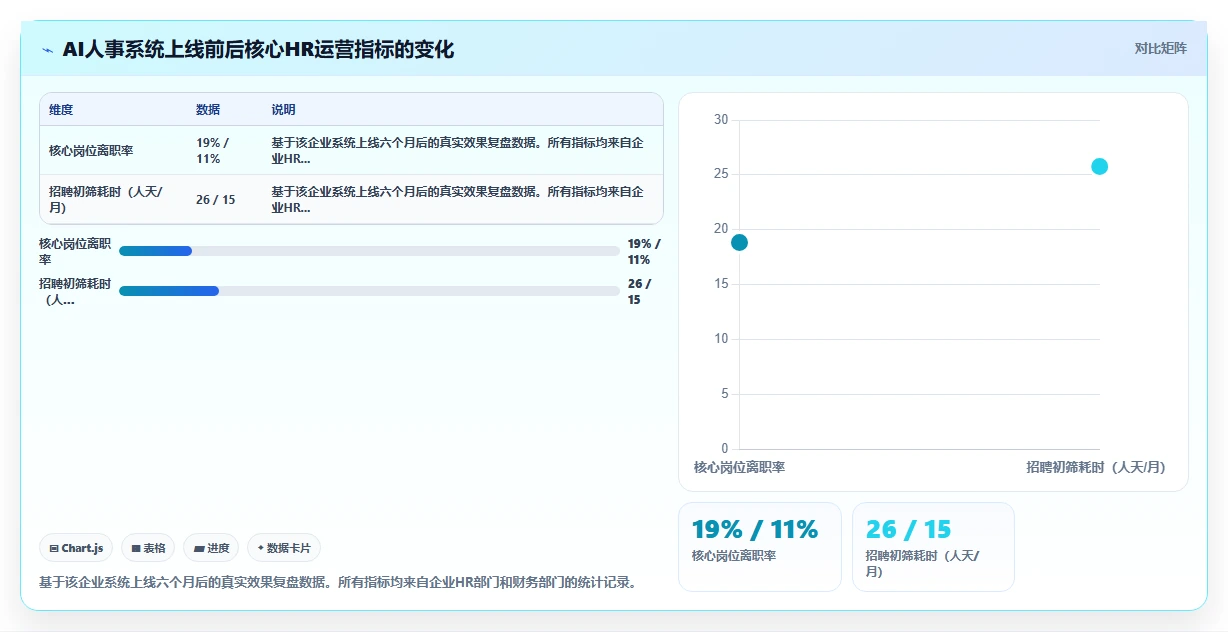Click the footnote text below the tag chips
The width and height of the screenshot is (1228, 632).
click(x=338, y=582)
